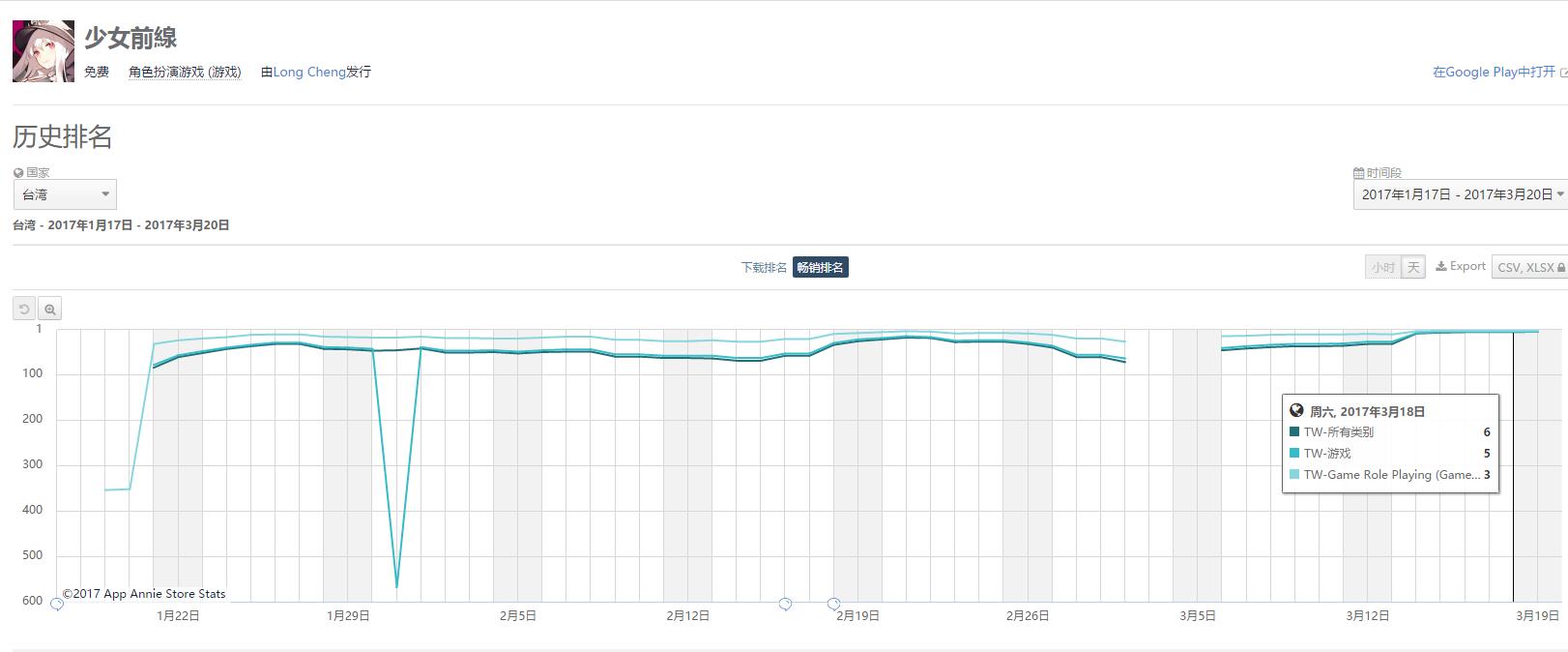
Task: Click the Export download icon
Action: (1440, 267)
